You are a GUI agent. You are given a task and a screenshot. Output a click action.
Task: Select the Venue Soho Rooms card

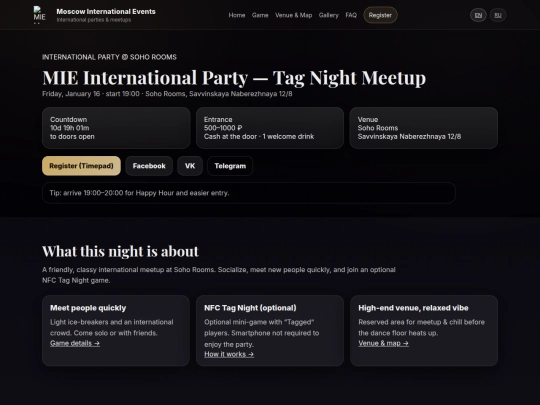point(424,128)
